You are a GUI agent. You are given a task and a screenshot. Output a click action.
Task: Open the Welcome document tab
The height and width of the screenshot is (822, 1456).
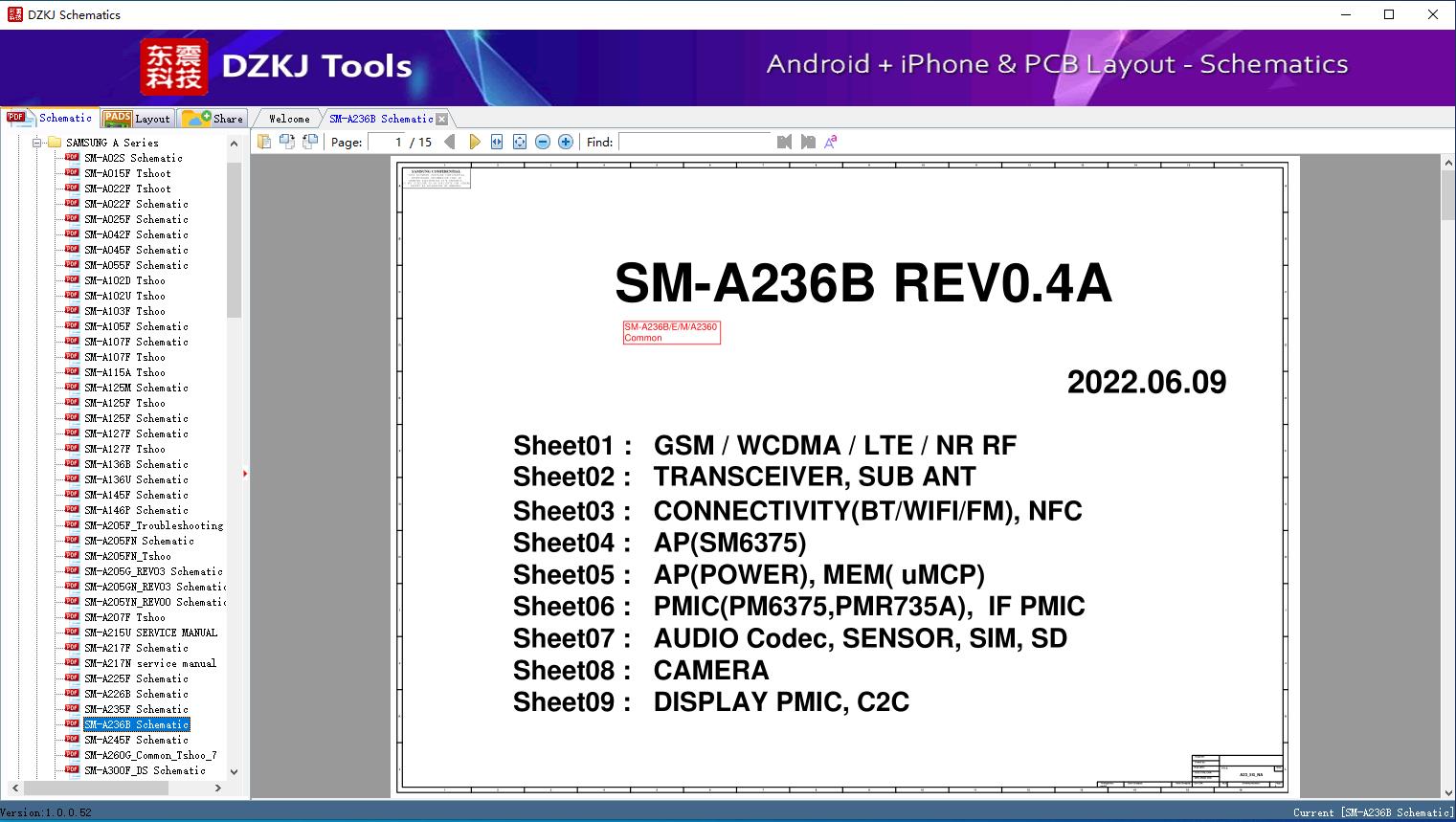click(289, 119)
